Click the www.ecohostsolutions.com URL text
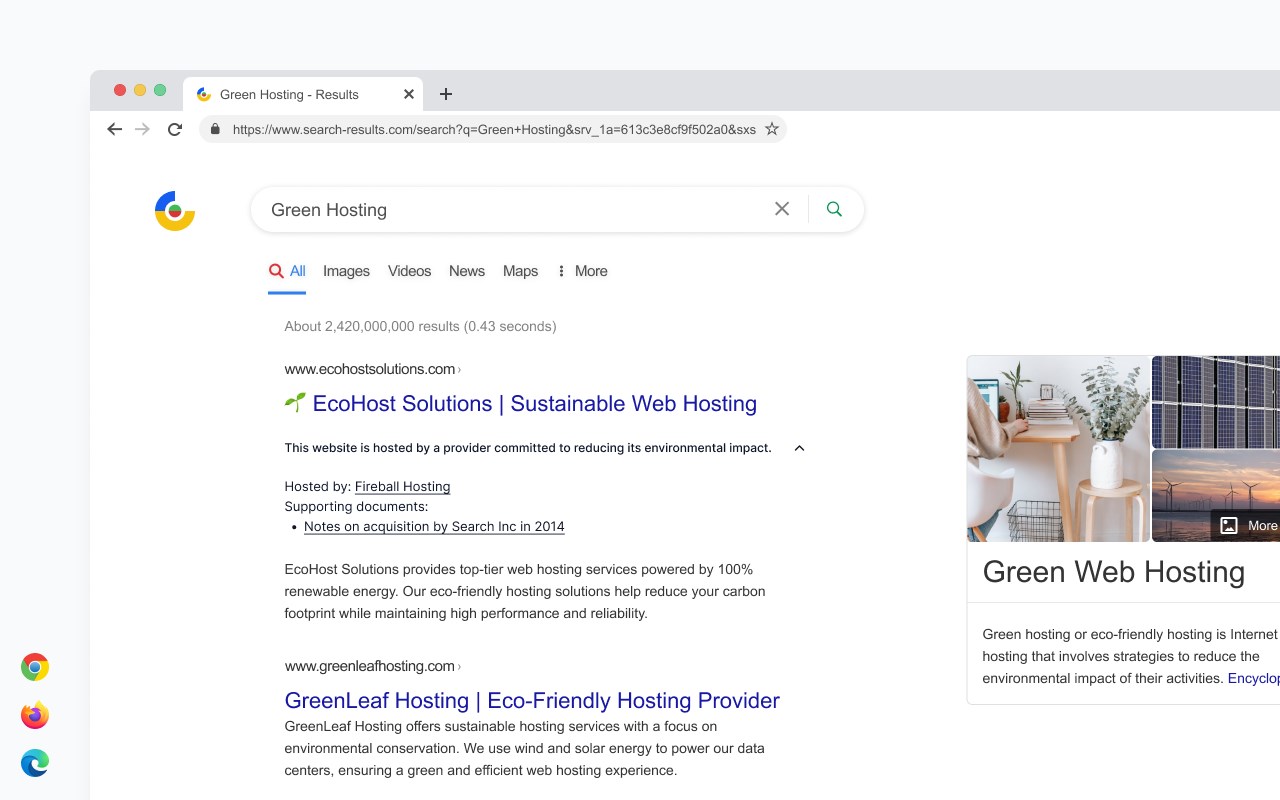Viewport: 1280px width, 800px height. pos(370,369)
